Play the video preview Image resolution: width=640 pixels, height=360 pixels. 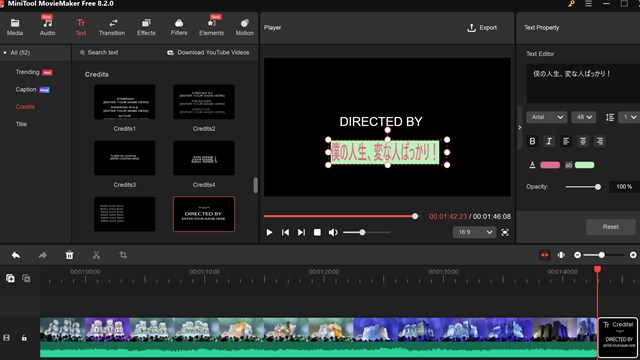[269, 232]
